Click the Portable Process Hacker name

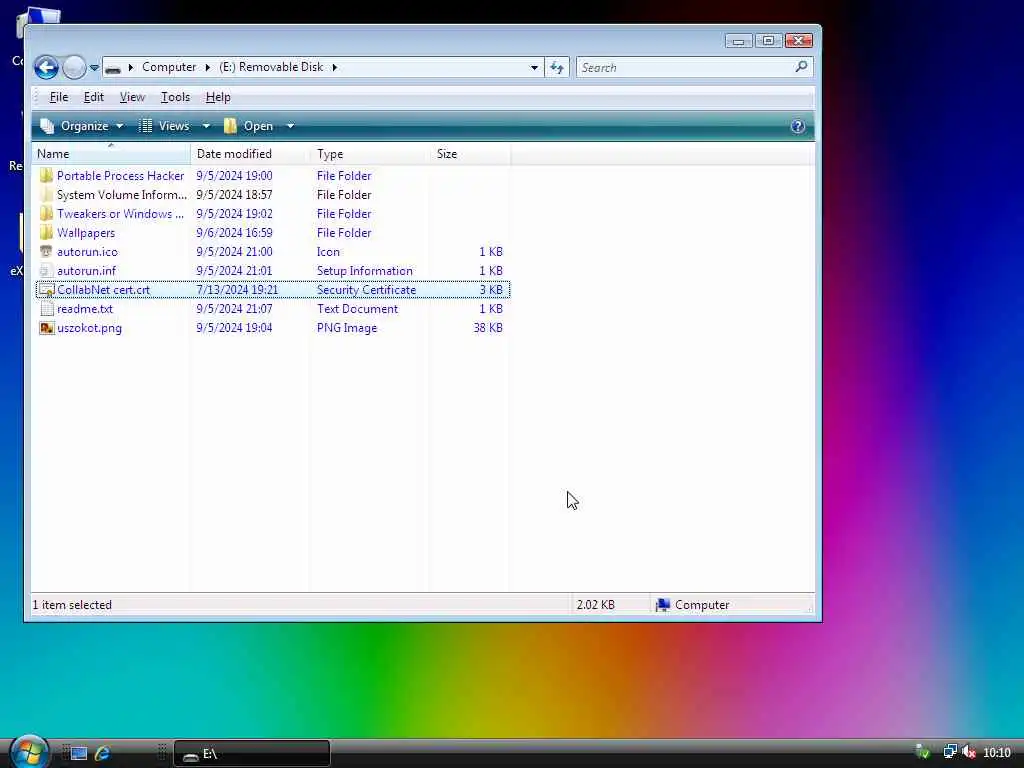120,176
